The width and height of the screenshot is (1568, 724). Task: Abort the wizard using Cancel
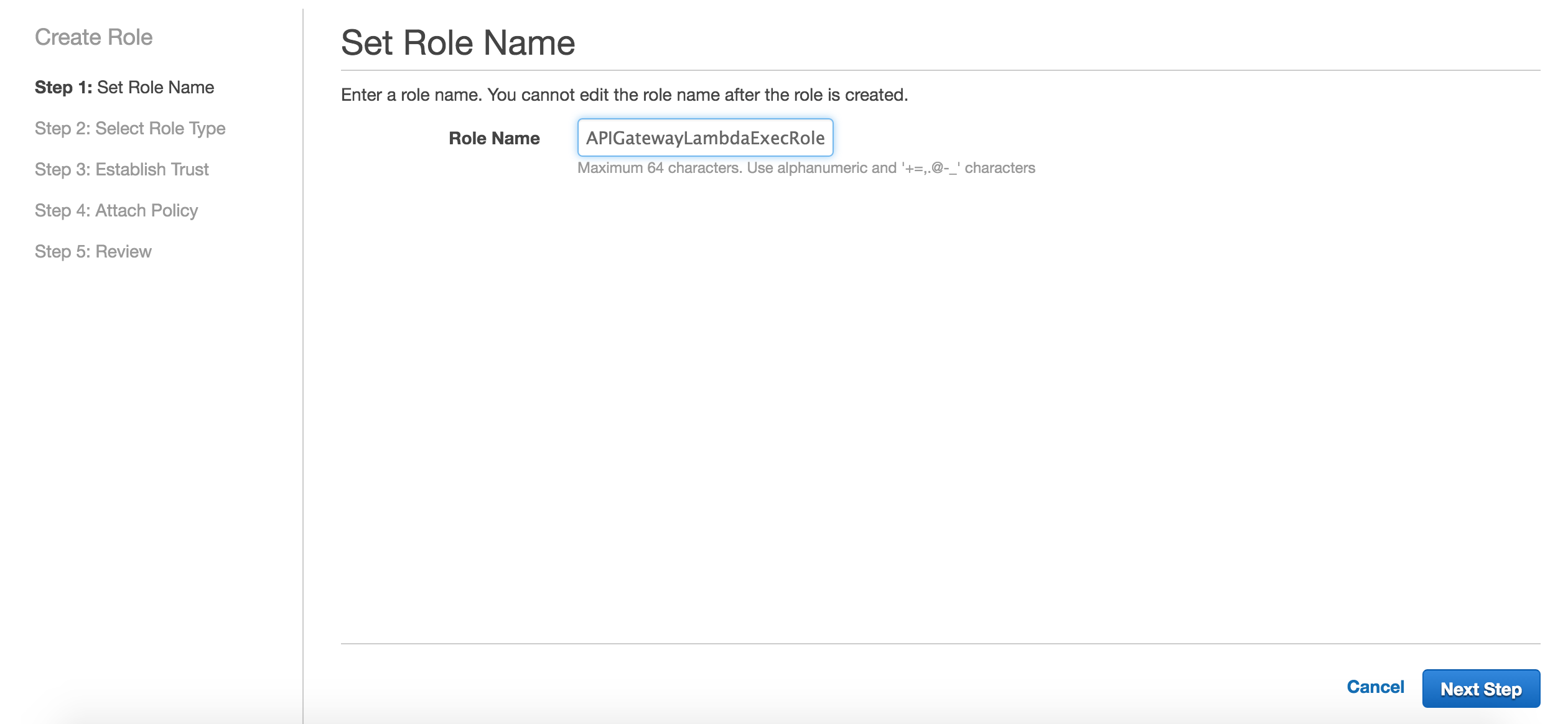1375,686
